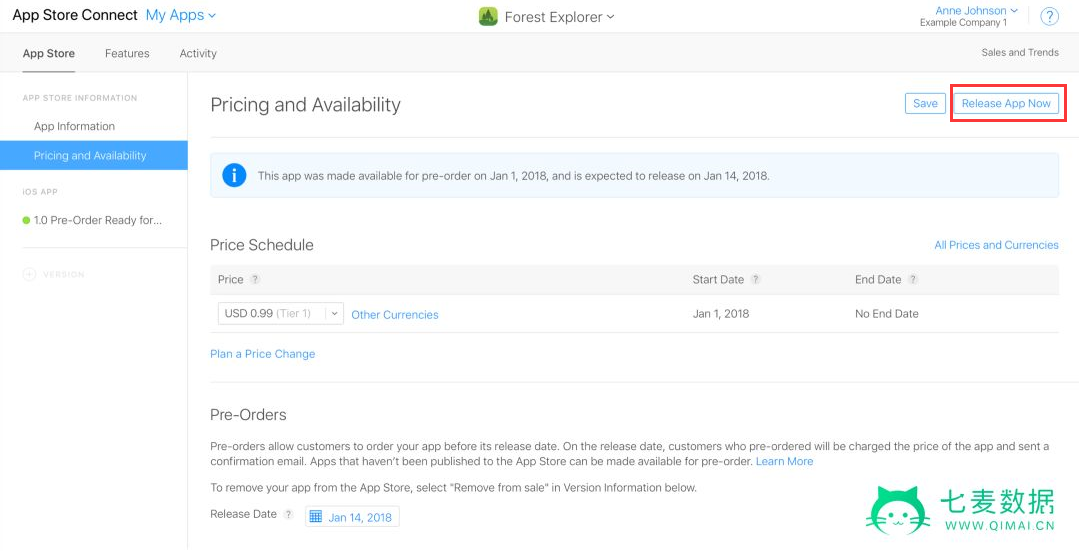Click the End Date help icon

912,280
